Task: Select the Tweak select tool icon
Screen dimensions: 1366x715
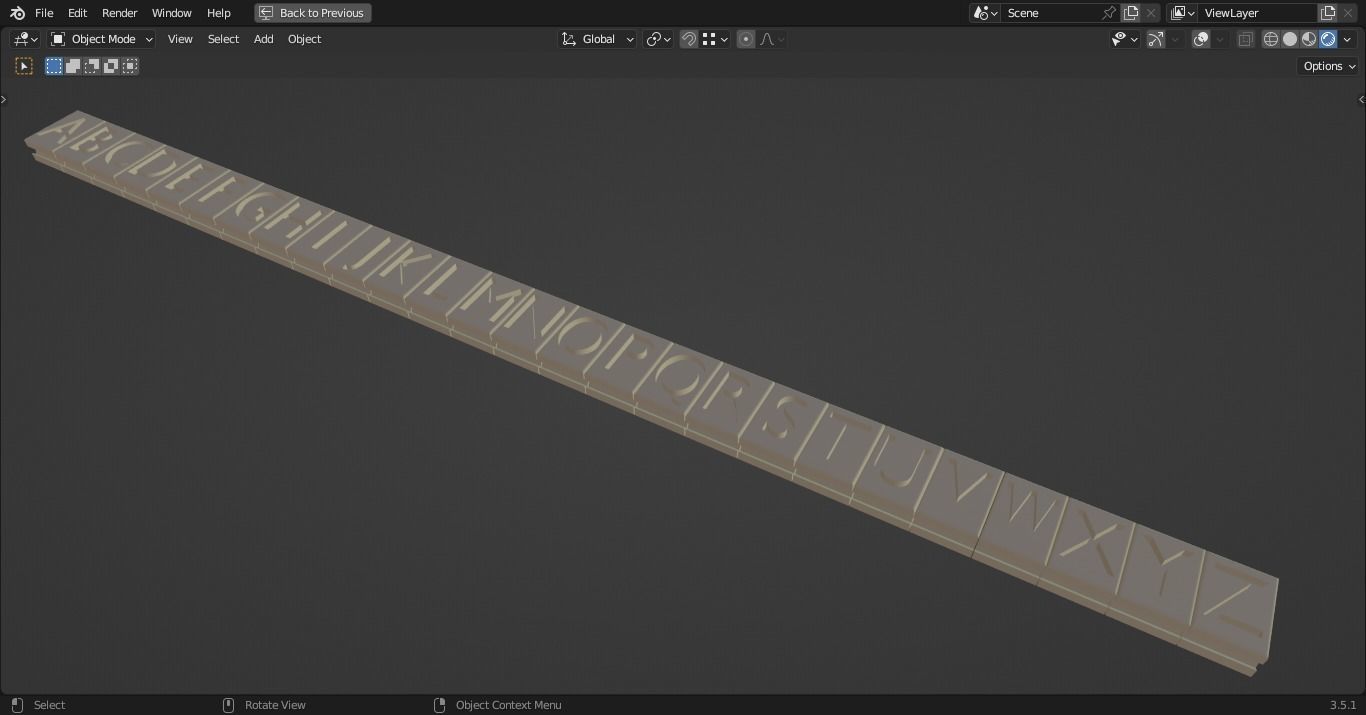Action: pyautogui.click(x=24, y=66)
